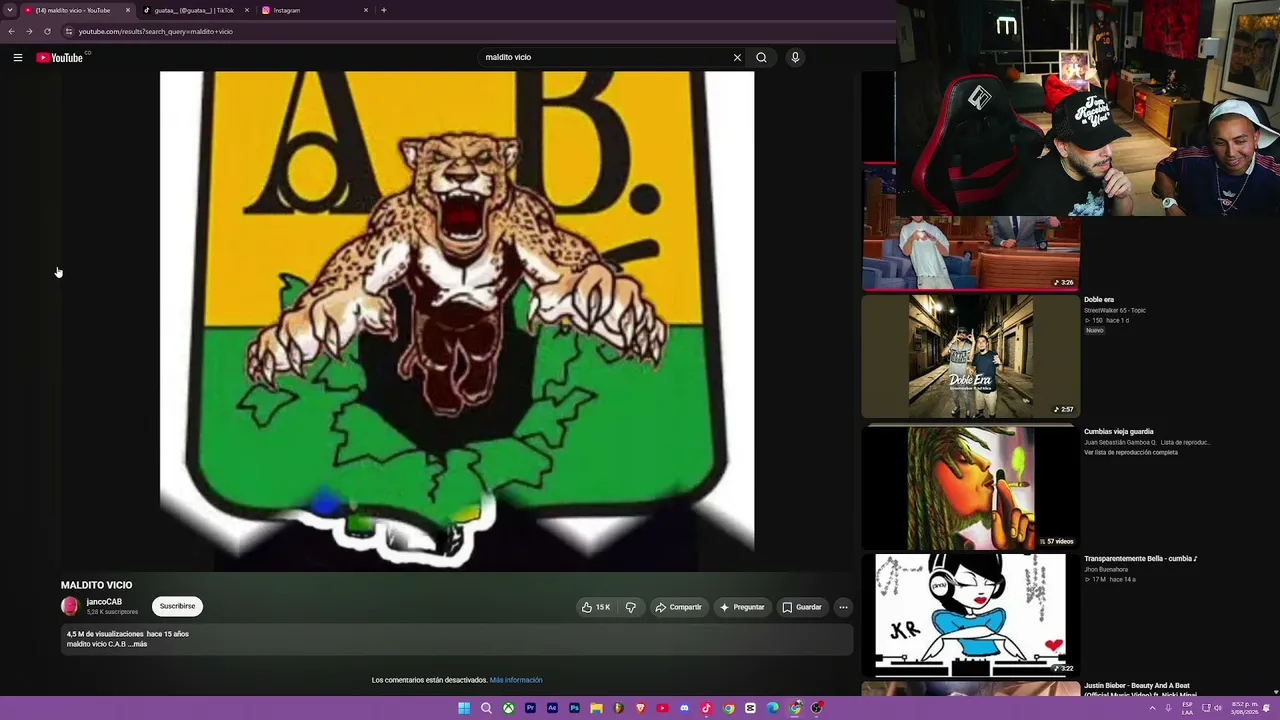Viewport: 1280px width, 720px height.
Task: Open TikTok app from taskbar
Action: click(706, 708)
